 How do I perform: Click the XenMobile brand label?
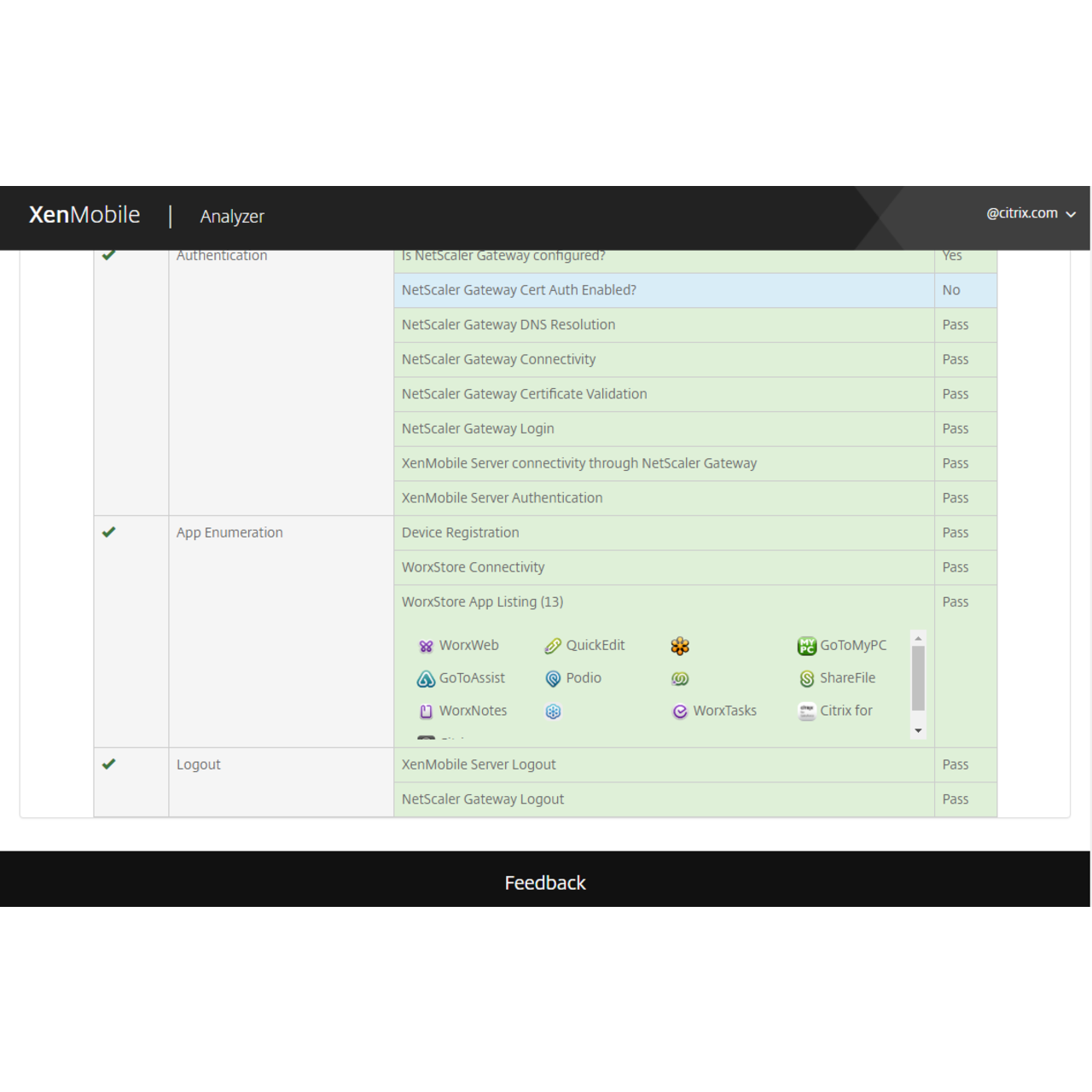click(x=84, y=214)
